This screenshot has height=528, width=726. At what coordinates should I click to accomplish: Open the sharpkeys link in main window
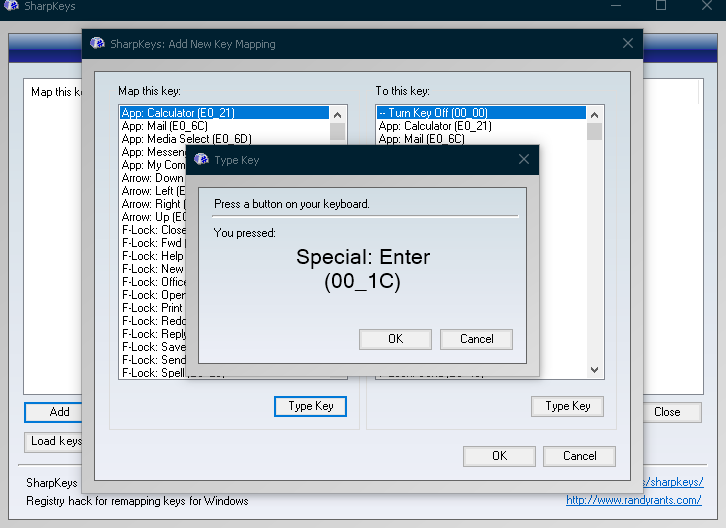tap(673, 482)
